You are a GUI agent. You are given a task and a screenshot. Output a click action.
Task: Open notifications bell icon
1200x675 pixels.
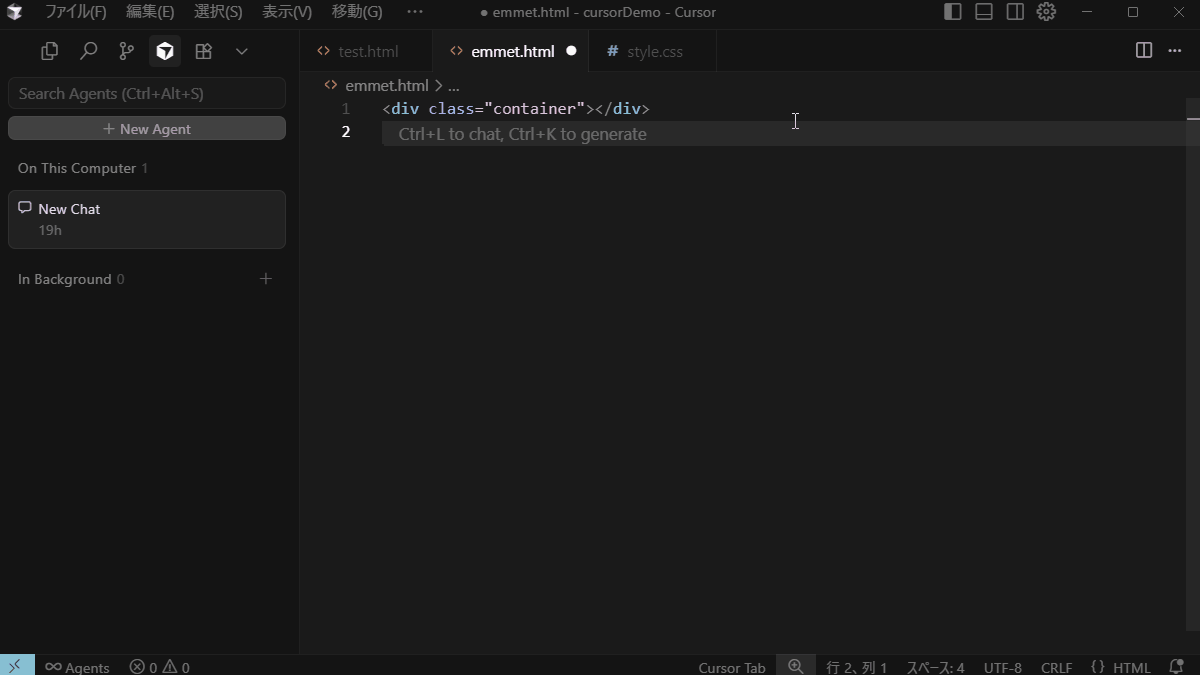pos(1177,667)
